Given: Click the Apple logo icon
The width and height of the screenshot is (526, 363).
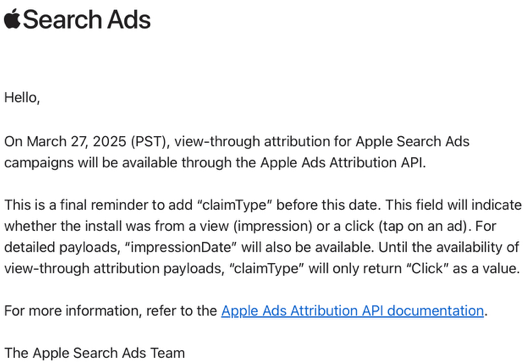Looking at the screenshot, I should [12, 19].
